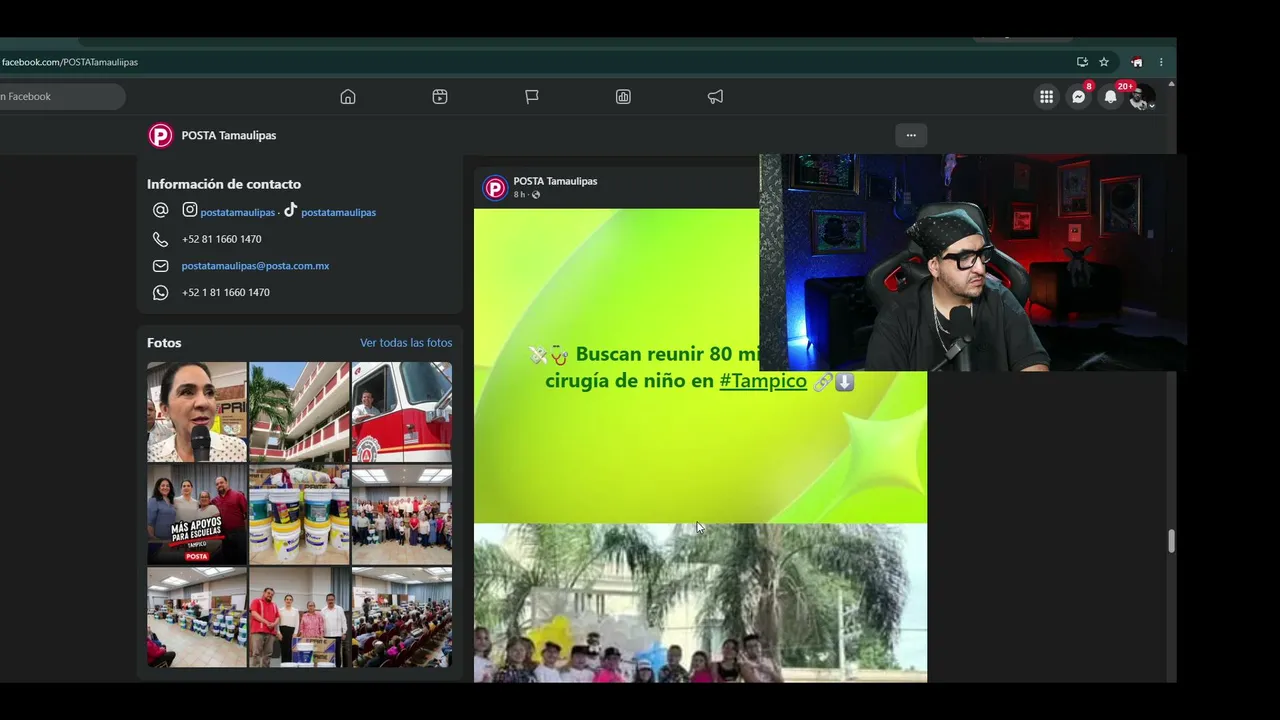Image resolution: width=1280 pixels, height=720 pixels.
Task: Click the browser address bar URL
Action: point(70,62)
